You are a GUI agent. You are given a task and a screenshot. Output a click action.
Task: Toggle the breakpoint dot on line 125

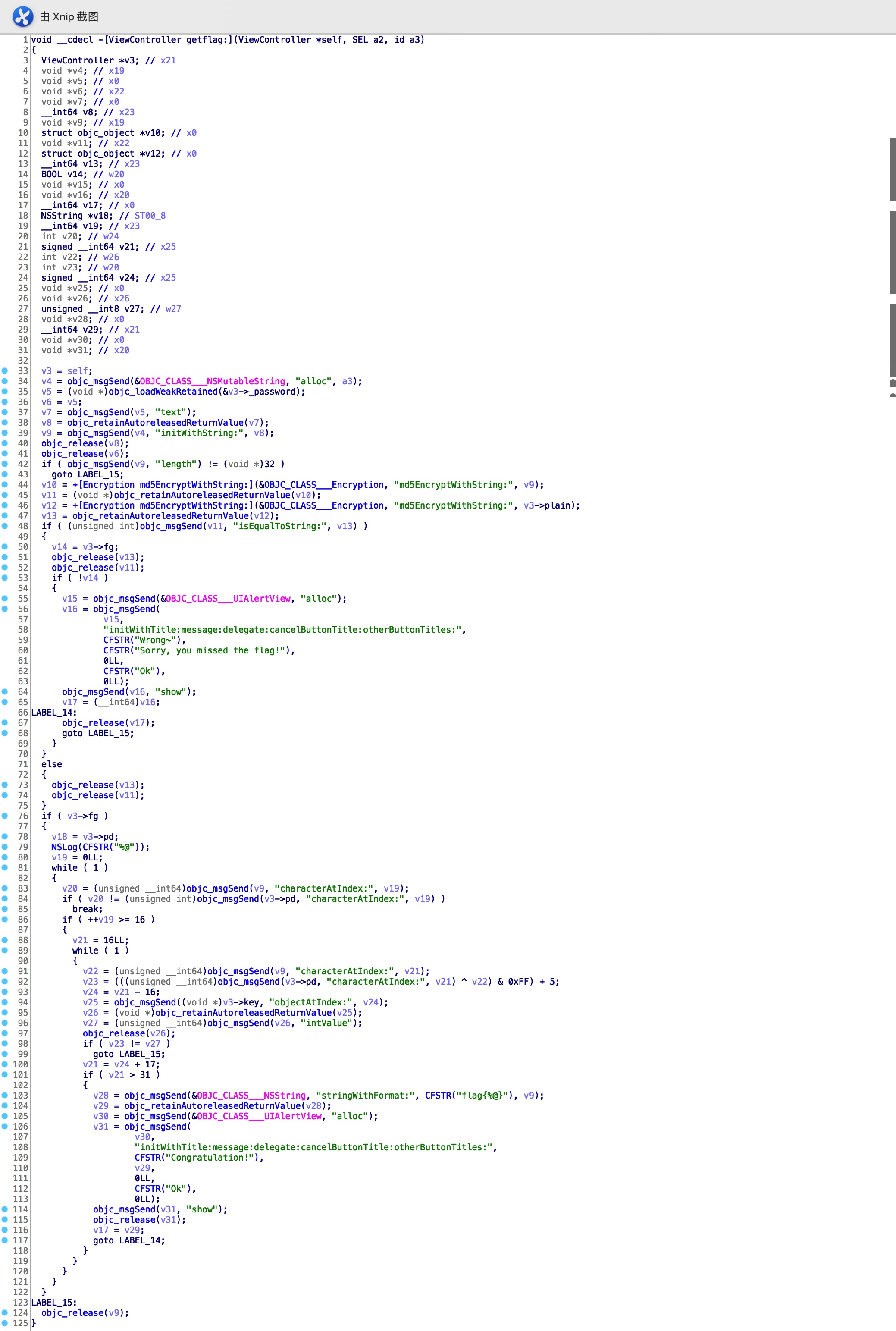click(5, 1322)
